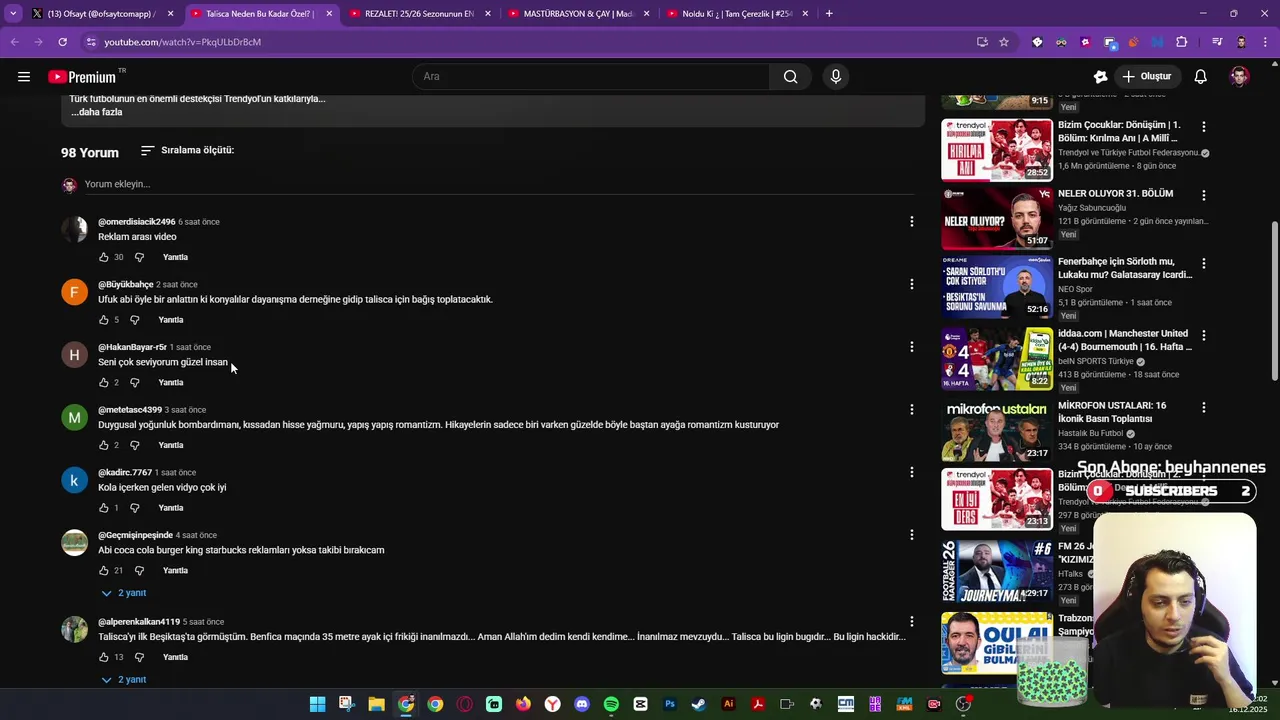Open options for NELER OLUYOR 31. BÖLÜM video

[1203, 195]
